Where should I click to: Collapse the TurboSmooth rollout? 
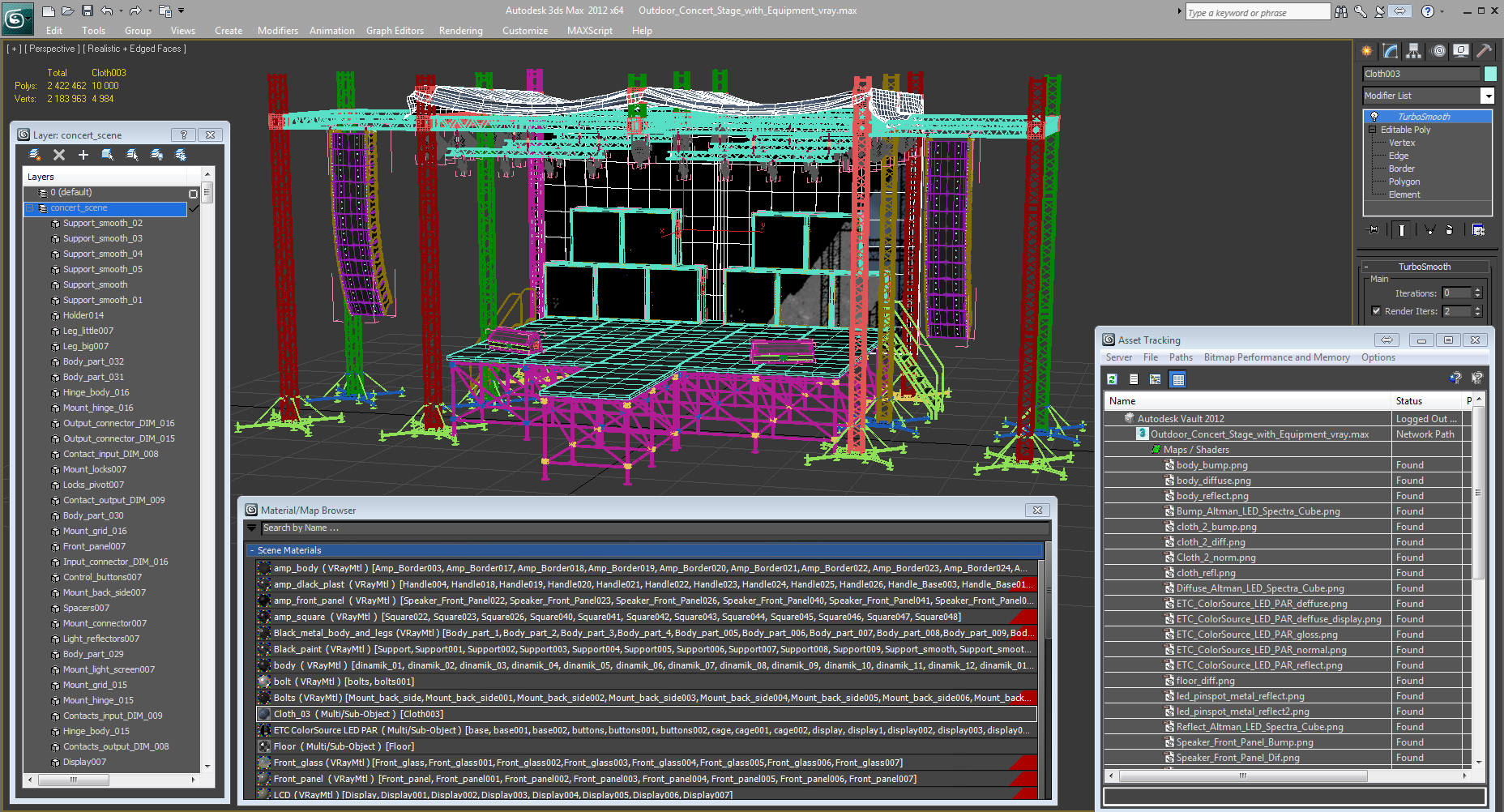pyautogui.click(x=1366, y=267)
